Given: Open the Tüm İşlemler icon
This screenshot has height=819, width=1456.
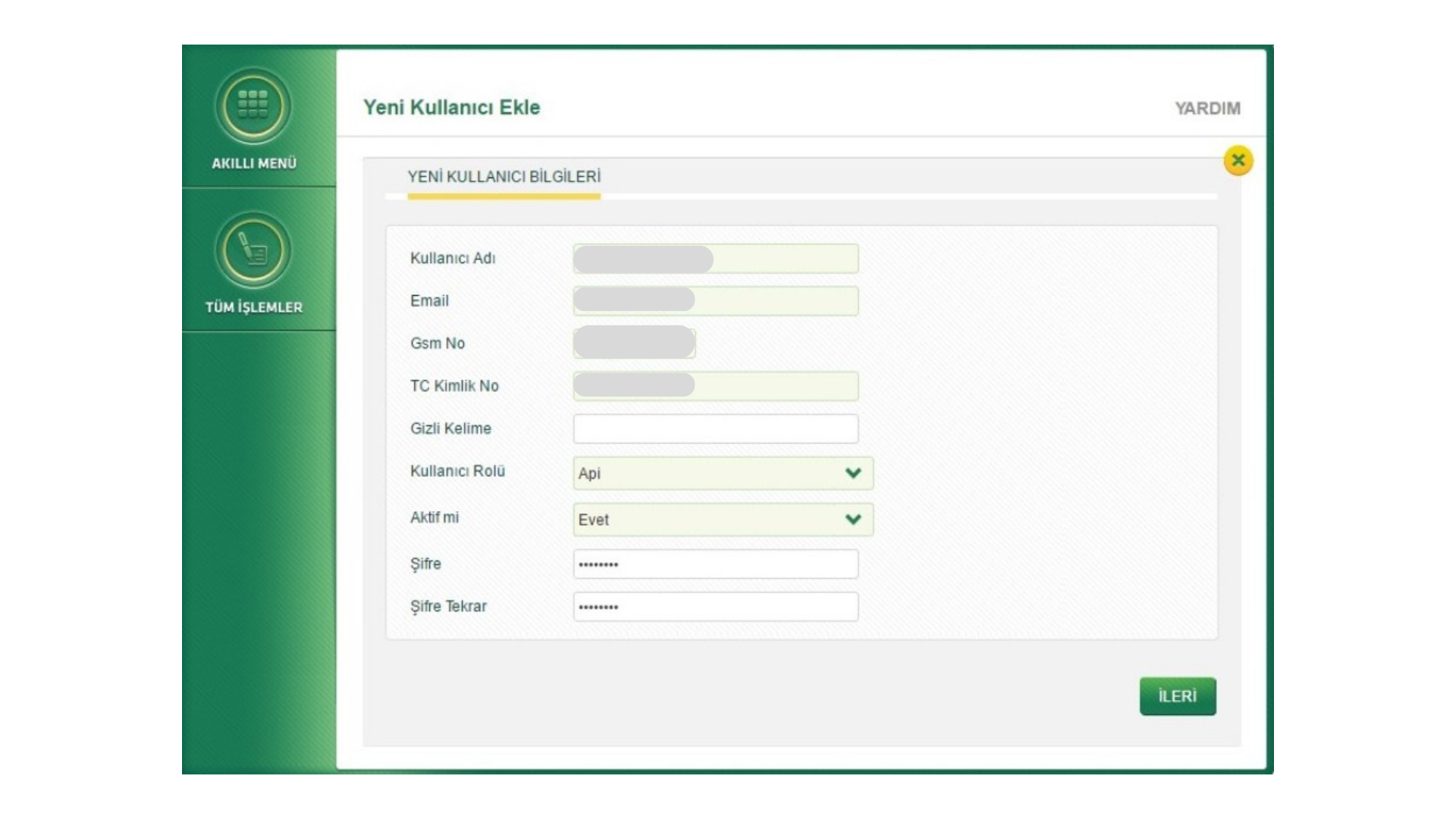Looking at the screenshot, I should [x=253, y=249].
